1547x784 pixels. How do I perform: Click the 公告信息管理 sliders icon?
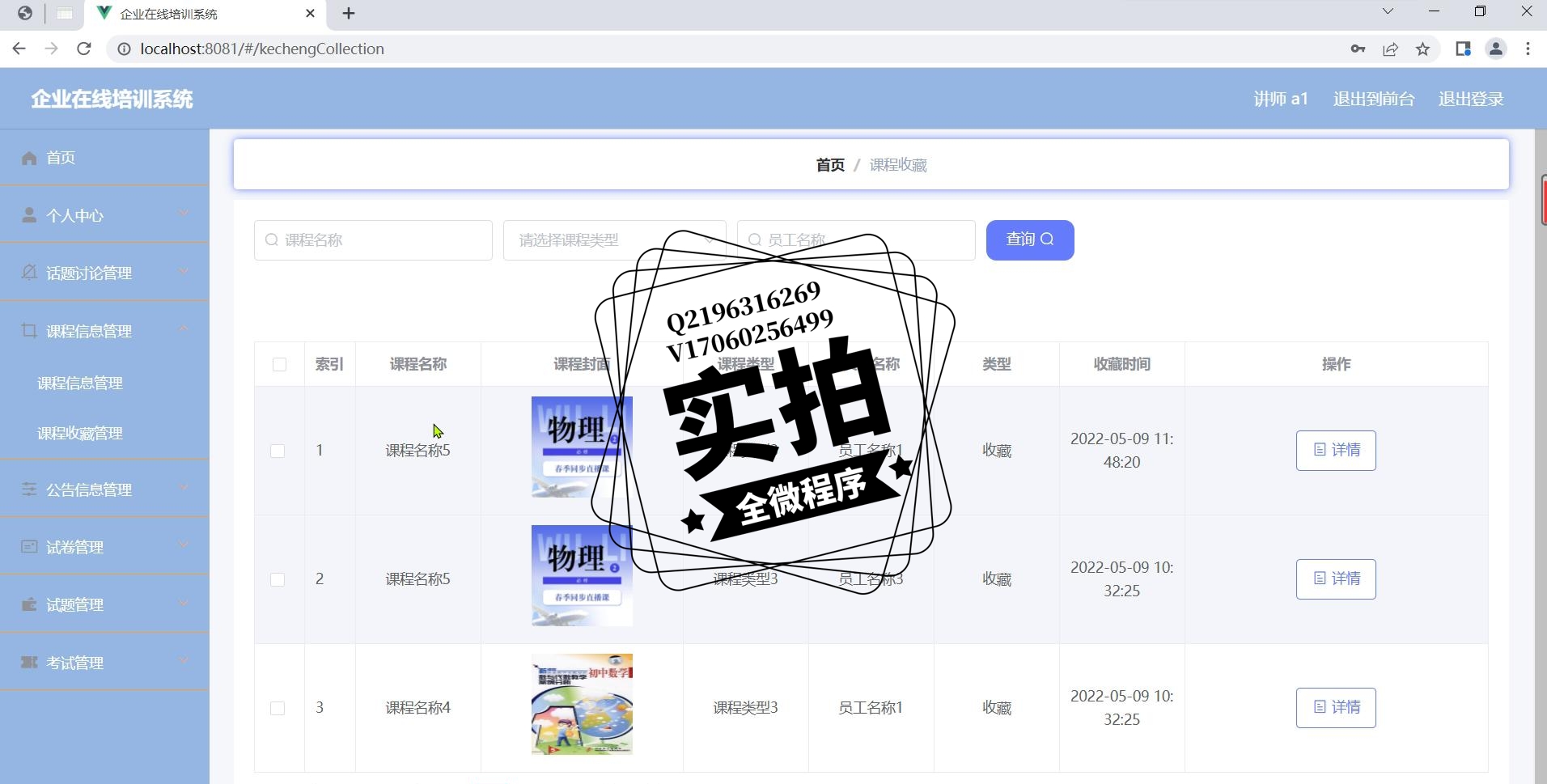pyautogui.click(x=29, y=489)
